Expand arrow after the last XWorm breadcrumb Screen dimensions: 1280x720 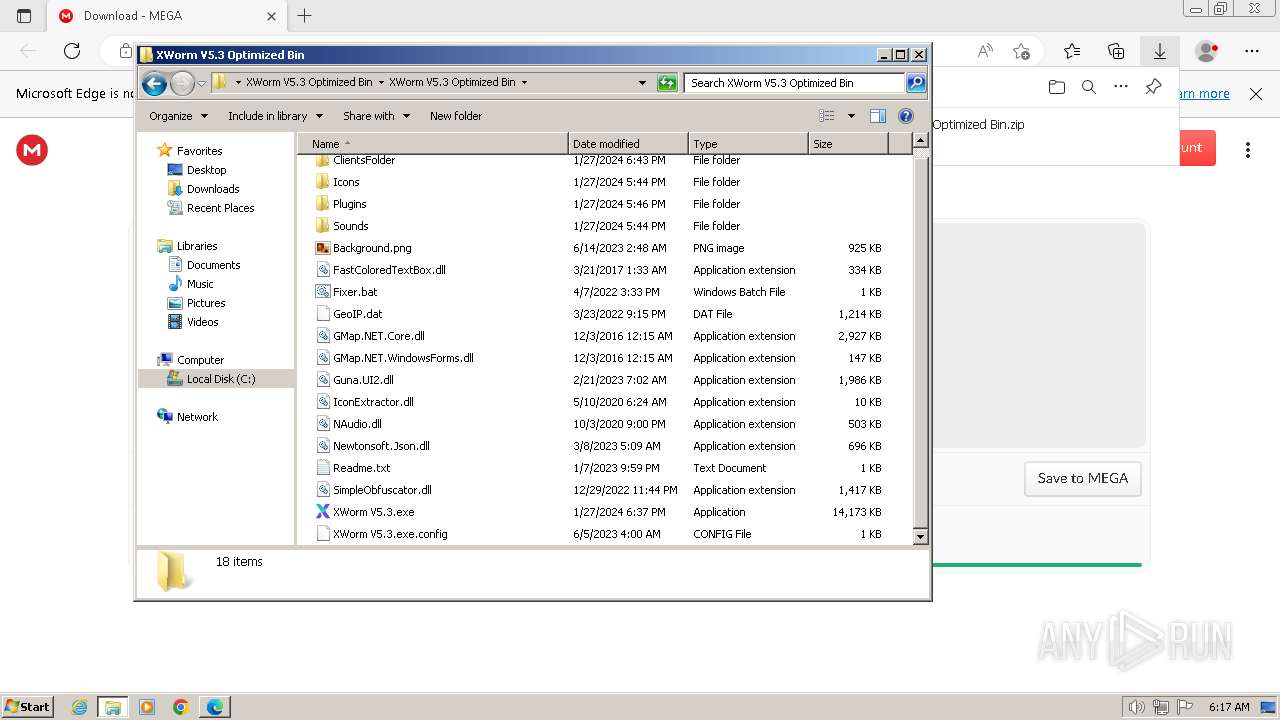pyautogui.click(x=524, y=83)
